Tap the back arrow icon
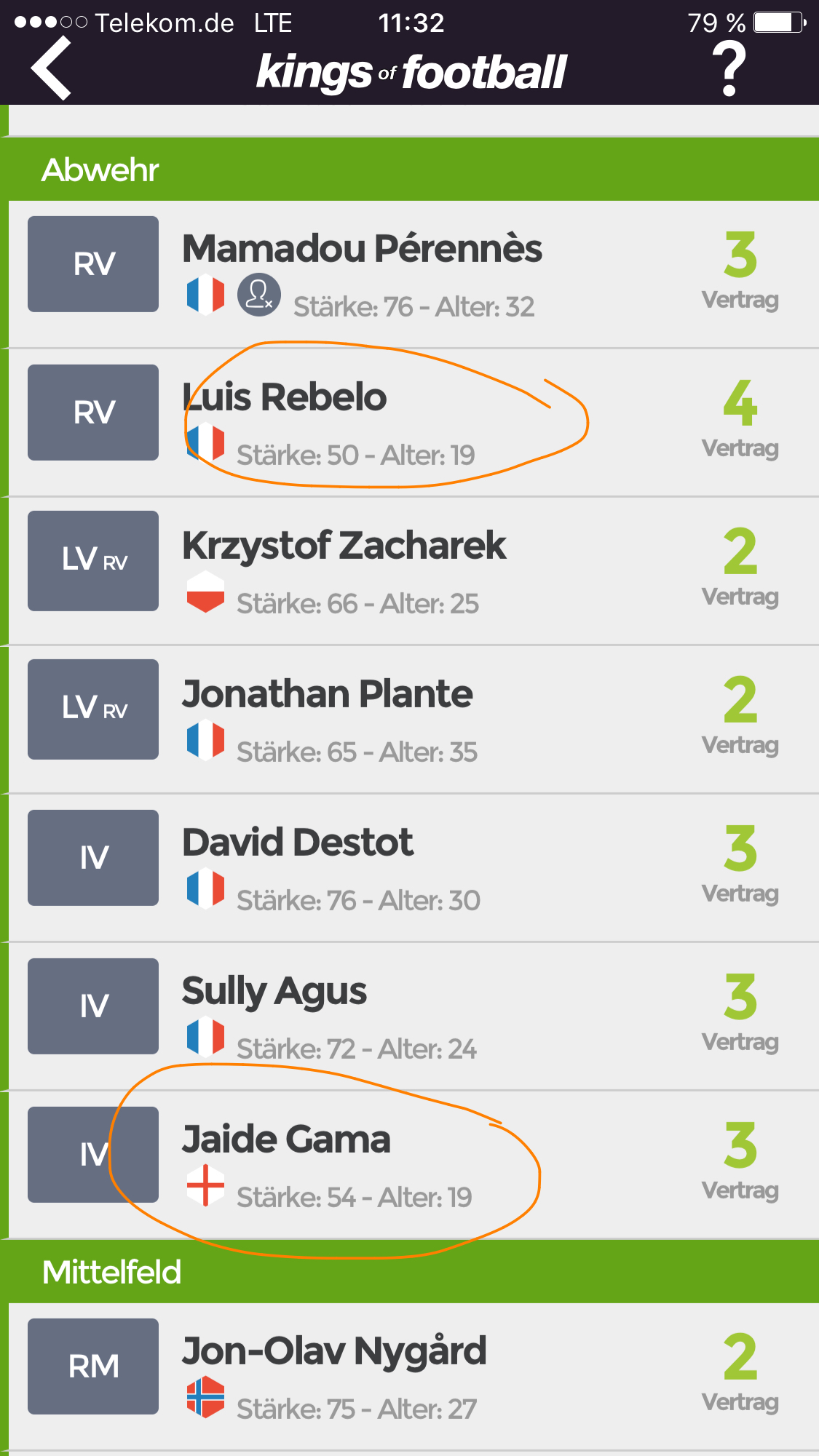 51,68
